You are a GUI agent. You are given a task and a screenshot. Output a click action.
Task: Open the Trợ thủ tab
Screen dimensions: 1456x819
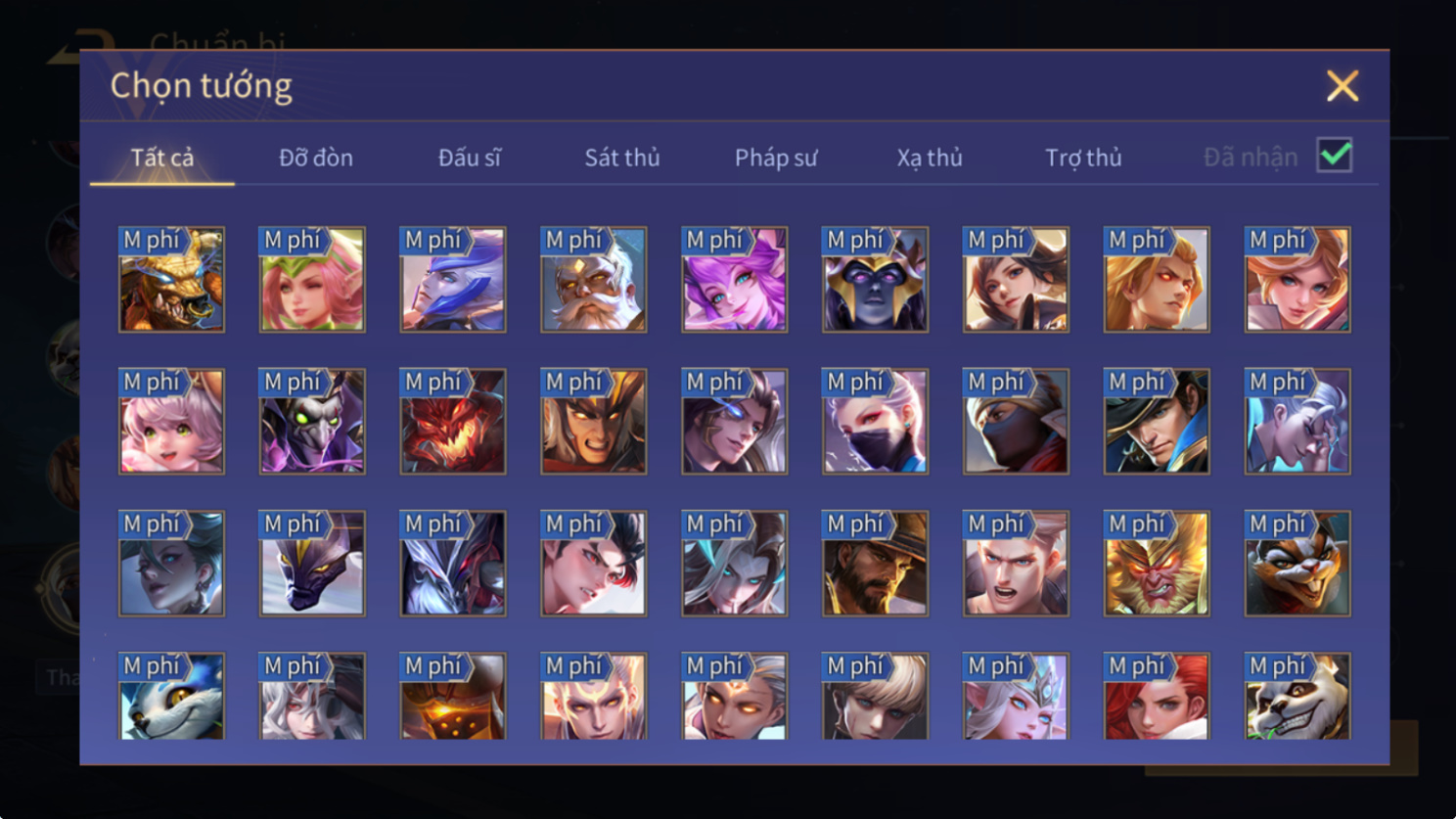click(1083, 158)
